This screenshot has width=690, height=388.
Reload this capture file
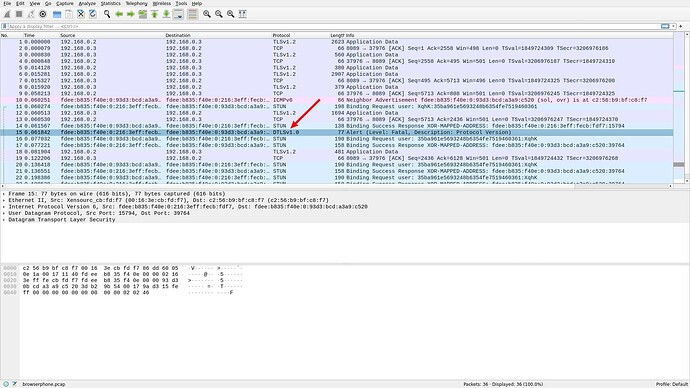pyautogui.click(x=92, y=14)
